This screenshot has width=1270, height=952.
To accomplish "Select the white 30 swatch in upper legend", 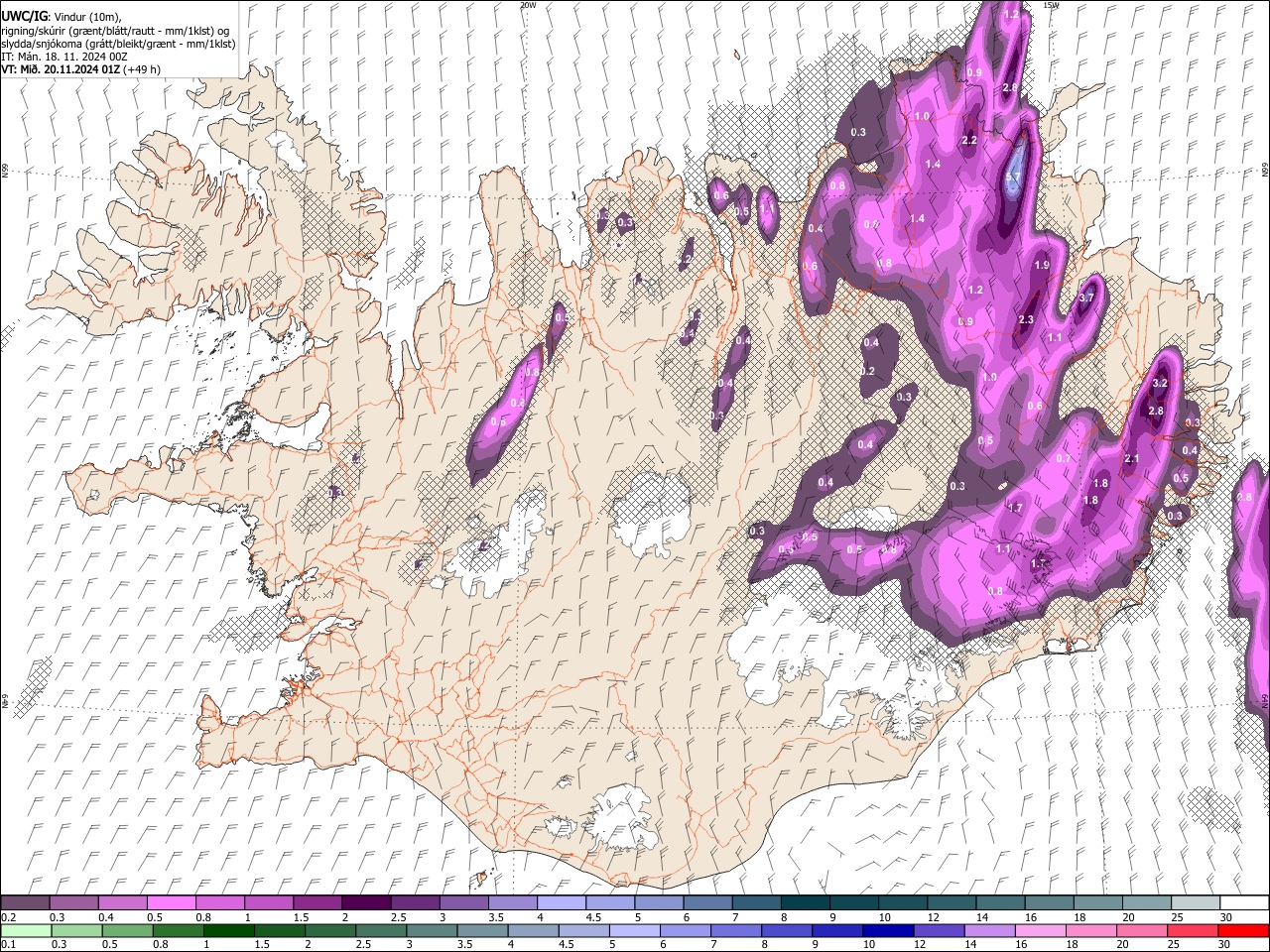I will 1243,903.
